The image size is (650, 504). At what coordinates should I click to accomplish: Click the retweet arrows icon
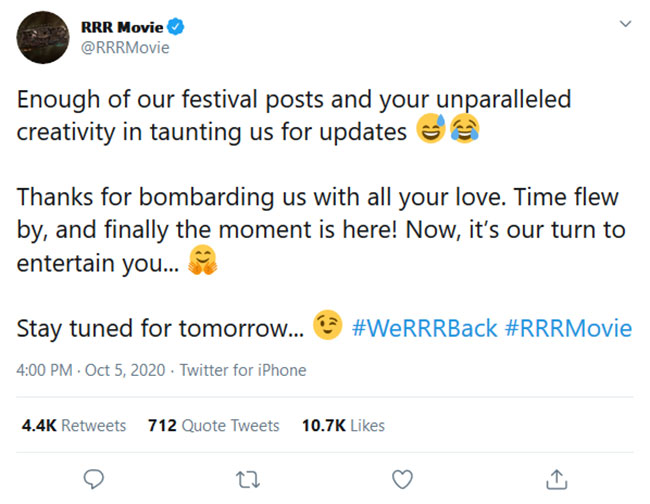pos(248,477)
